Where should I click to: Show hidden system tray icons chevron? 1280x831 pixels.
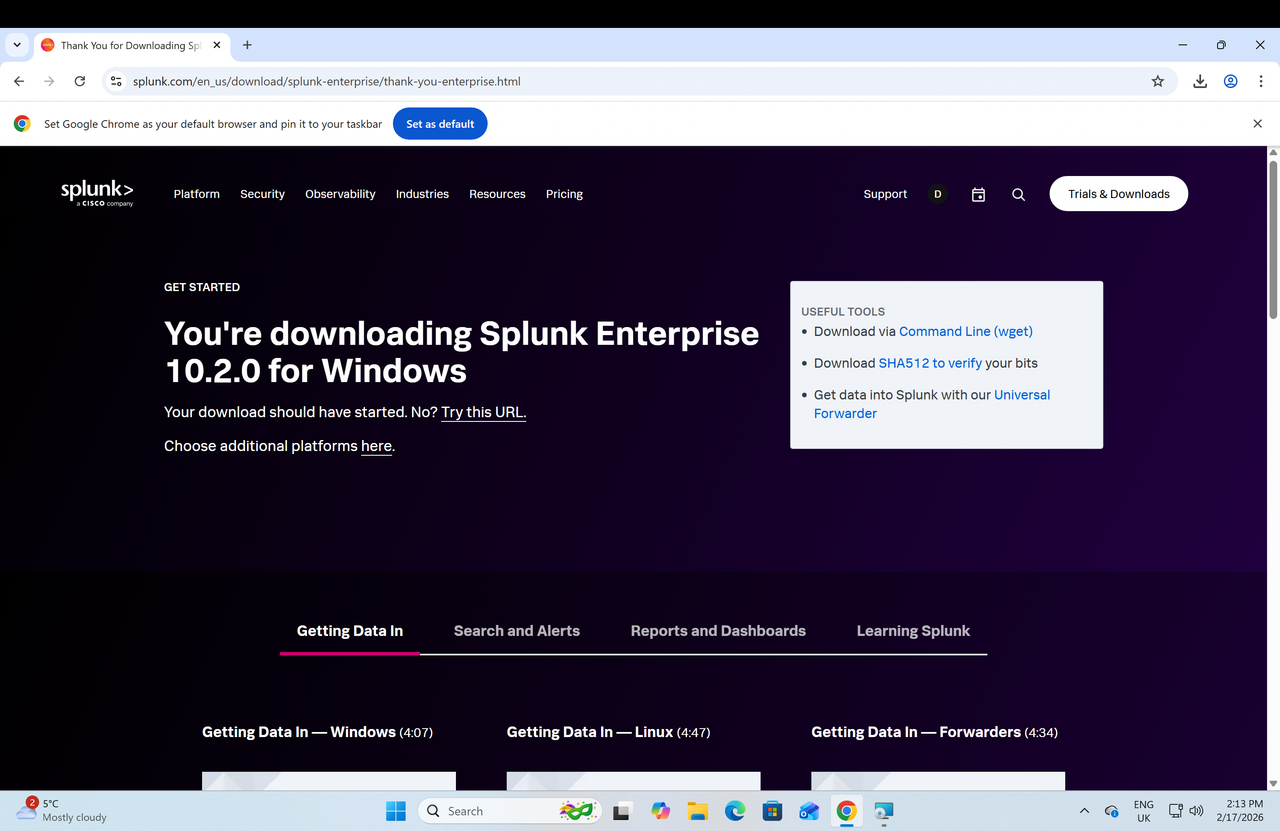[1085, 811]
